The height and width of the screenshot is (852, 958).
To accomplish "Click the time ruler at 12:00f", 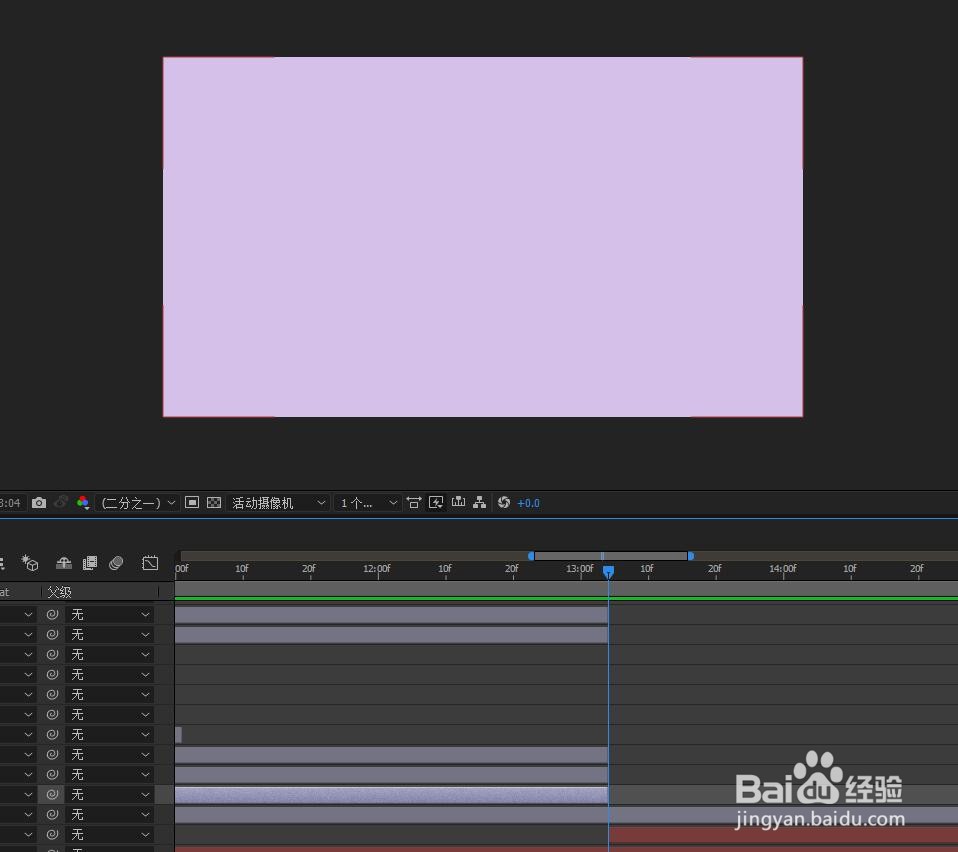I will click(377, 569).
